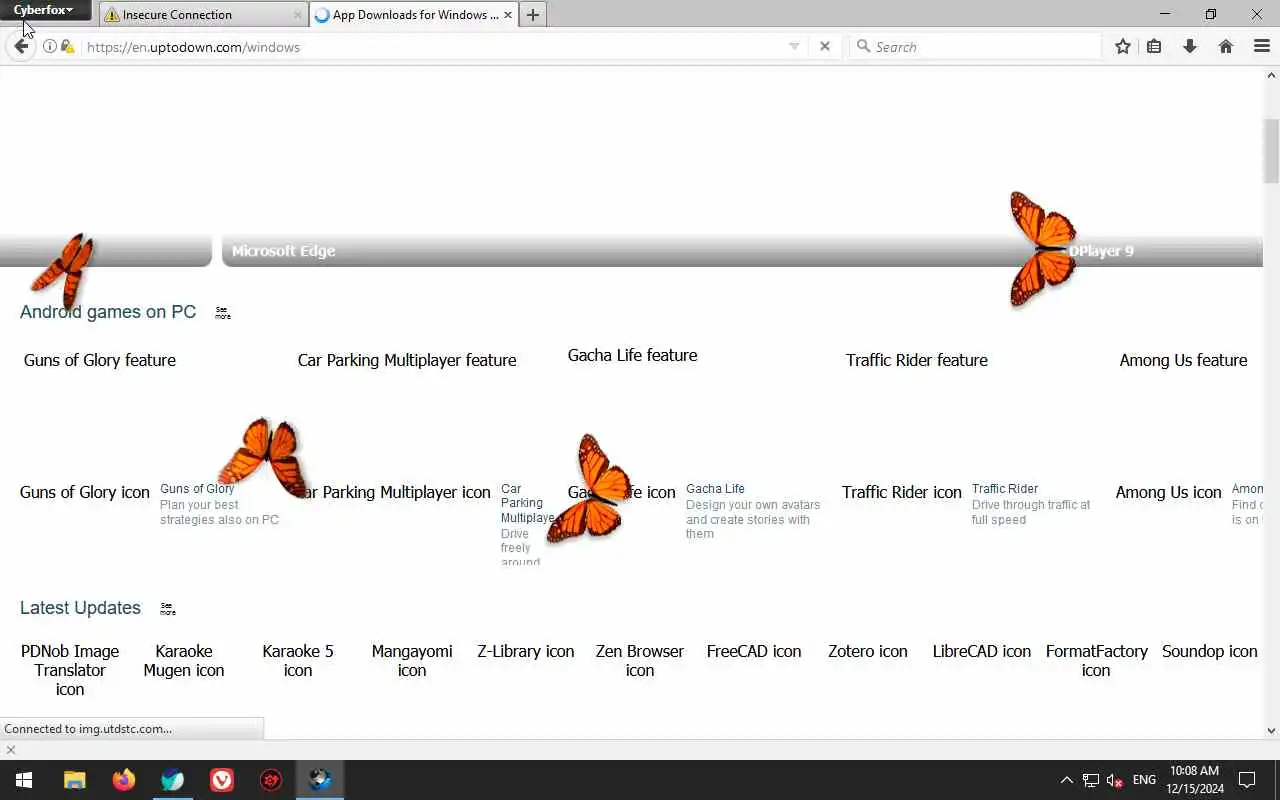Switch to App Downloads for Windows tab

coord(413,15)
